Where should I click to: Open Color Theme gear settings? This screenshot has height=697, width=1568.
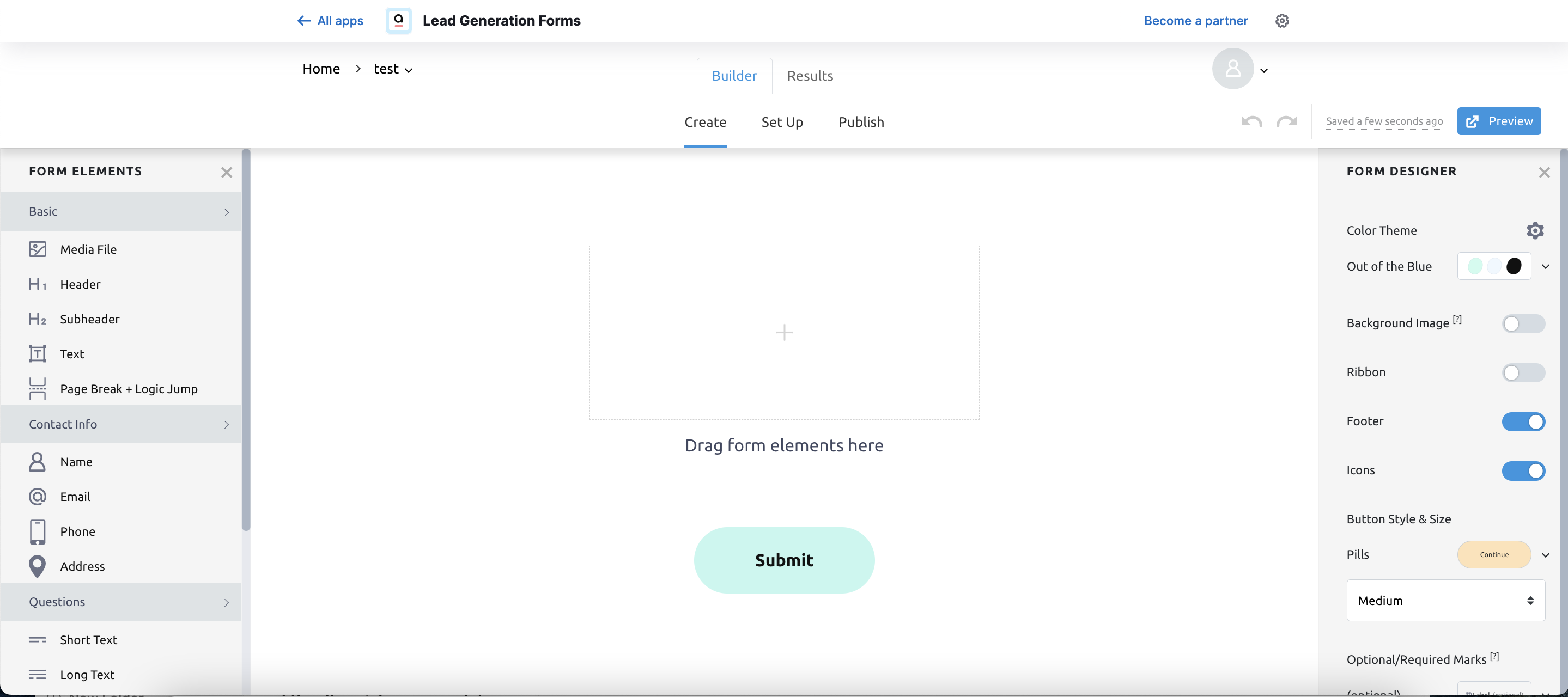click(1535, 230)
